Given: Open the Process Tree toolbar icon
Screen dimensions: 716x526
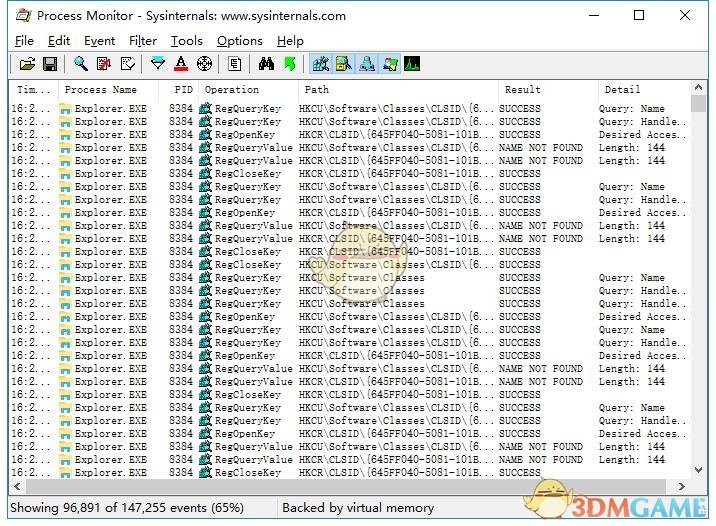Looking at the screenshot, I should point(234,64).
